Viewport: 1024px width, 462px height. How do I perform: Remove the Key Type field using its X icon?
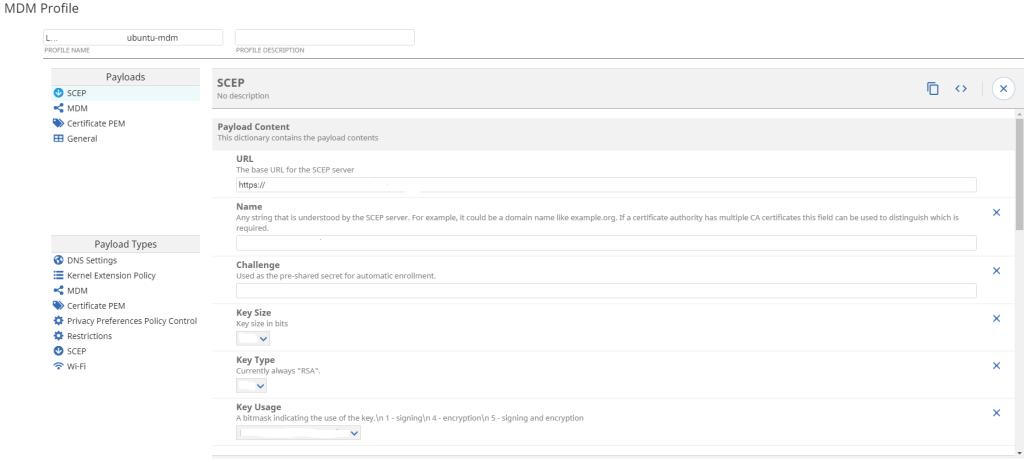996,365
